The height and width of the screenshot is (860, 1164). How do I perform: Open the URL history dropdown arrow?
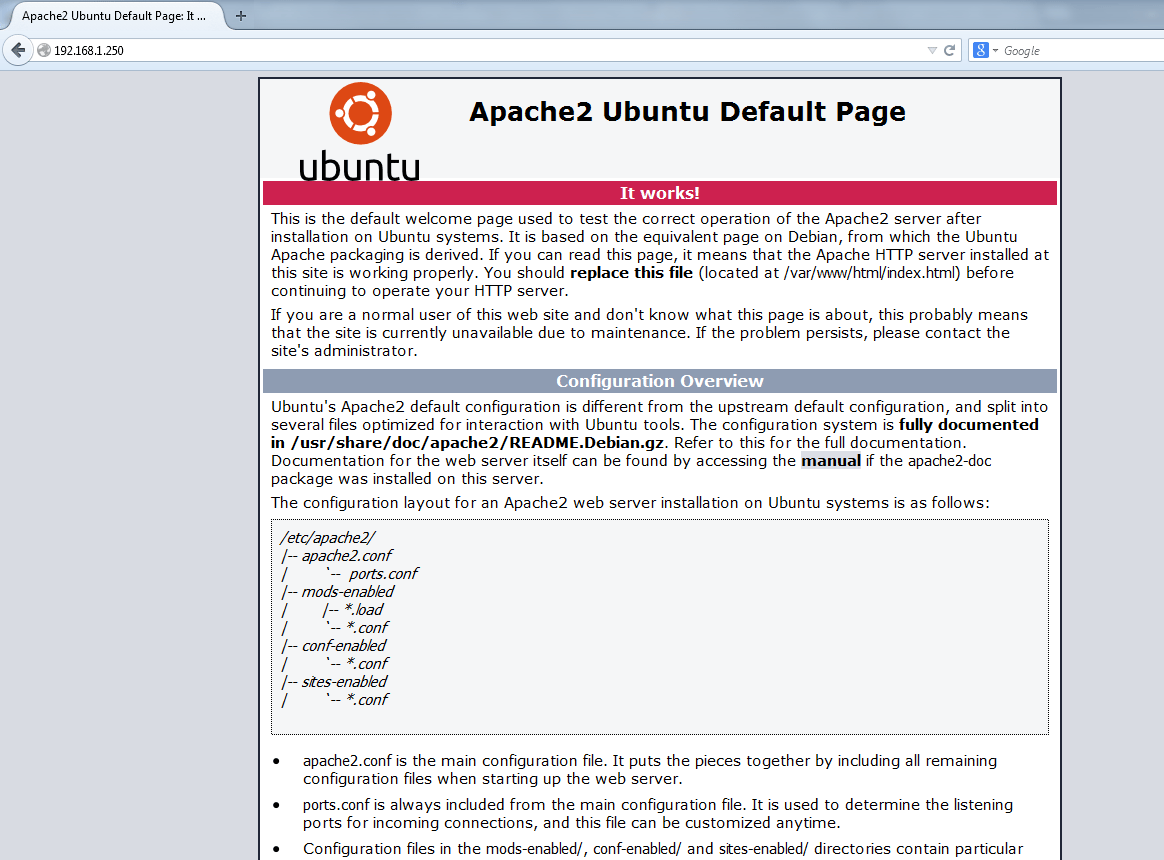click(x=932, y=51)
